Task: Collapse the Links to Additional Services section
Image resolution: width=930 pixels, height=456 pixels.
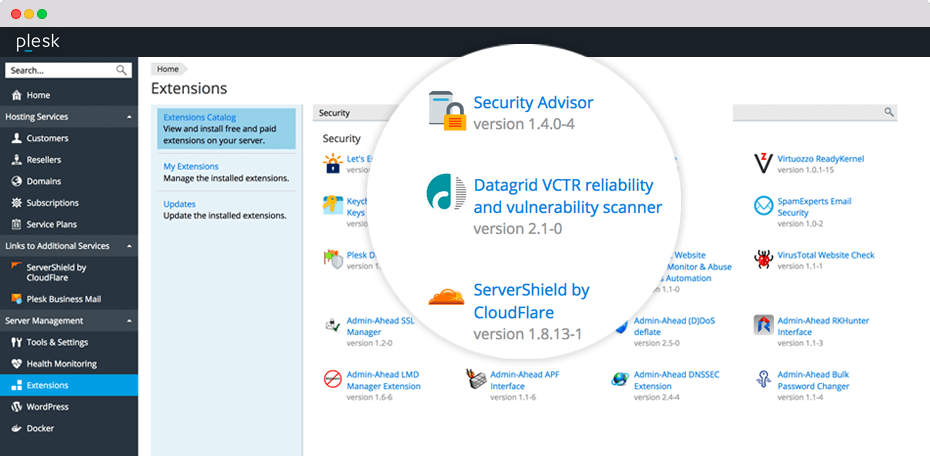Action: (129, 246)
